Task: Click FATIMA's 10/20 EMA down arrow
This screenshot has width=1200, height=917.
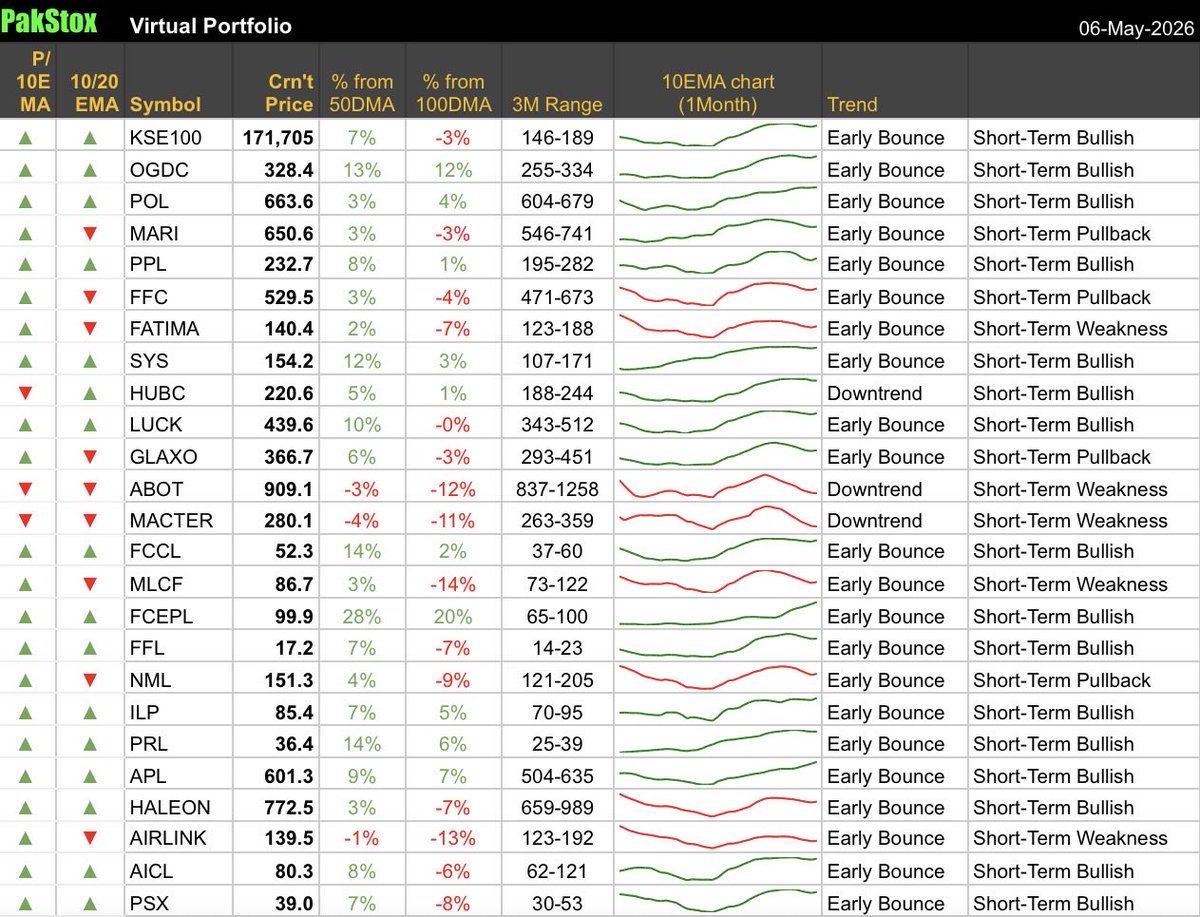Action: point(89,329)
